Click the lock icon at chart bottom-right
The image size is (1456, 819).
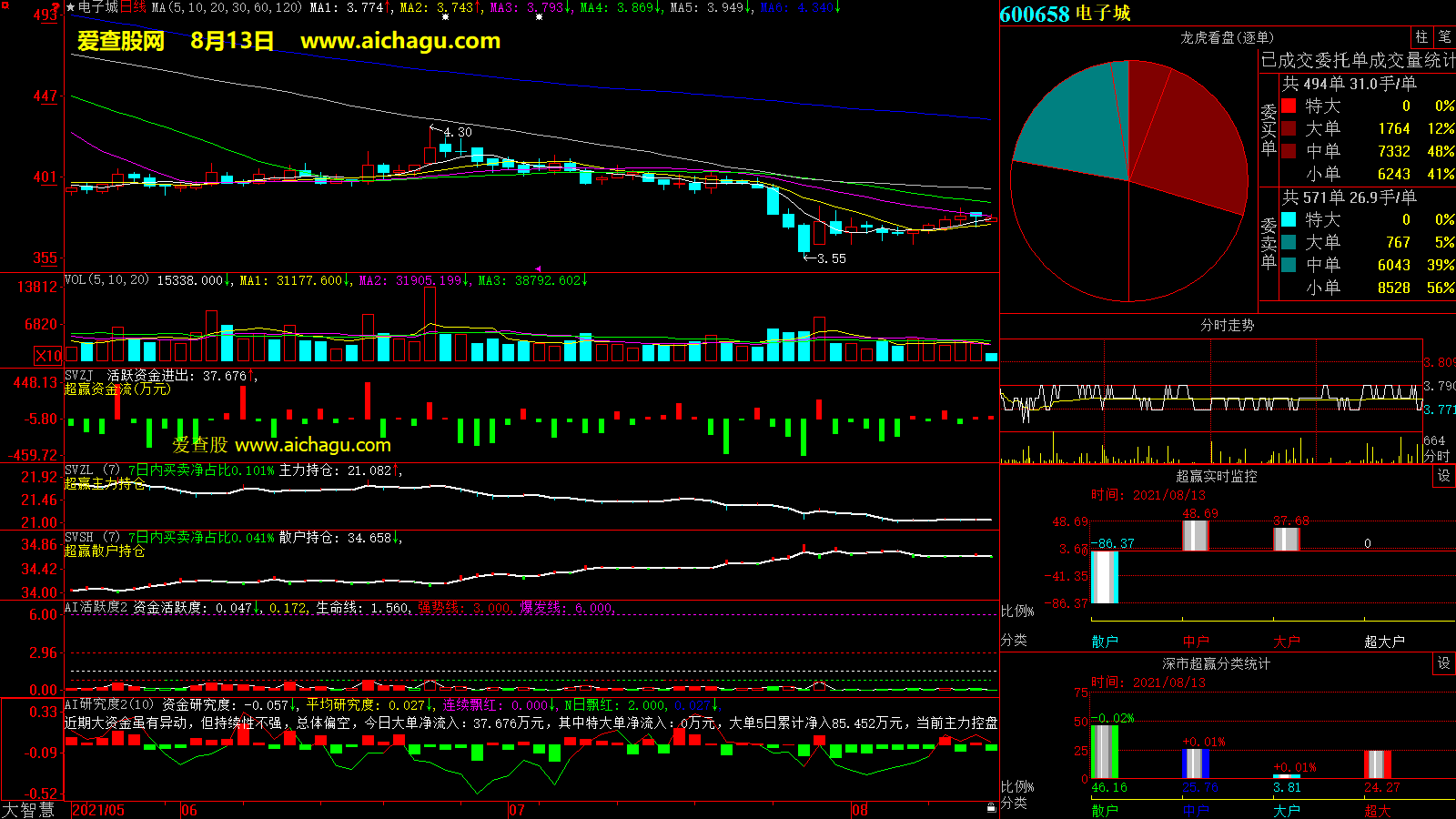point(991,808)
